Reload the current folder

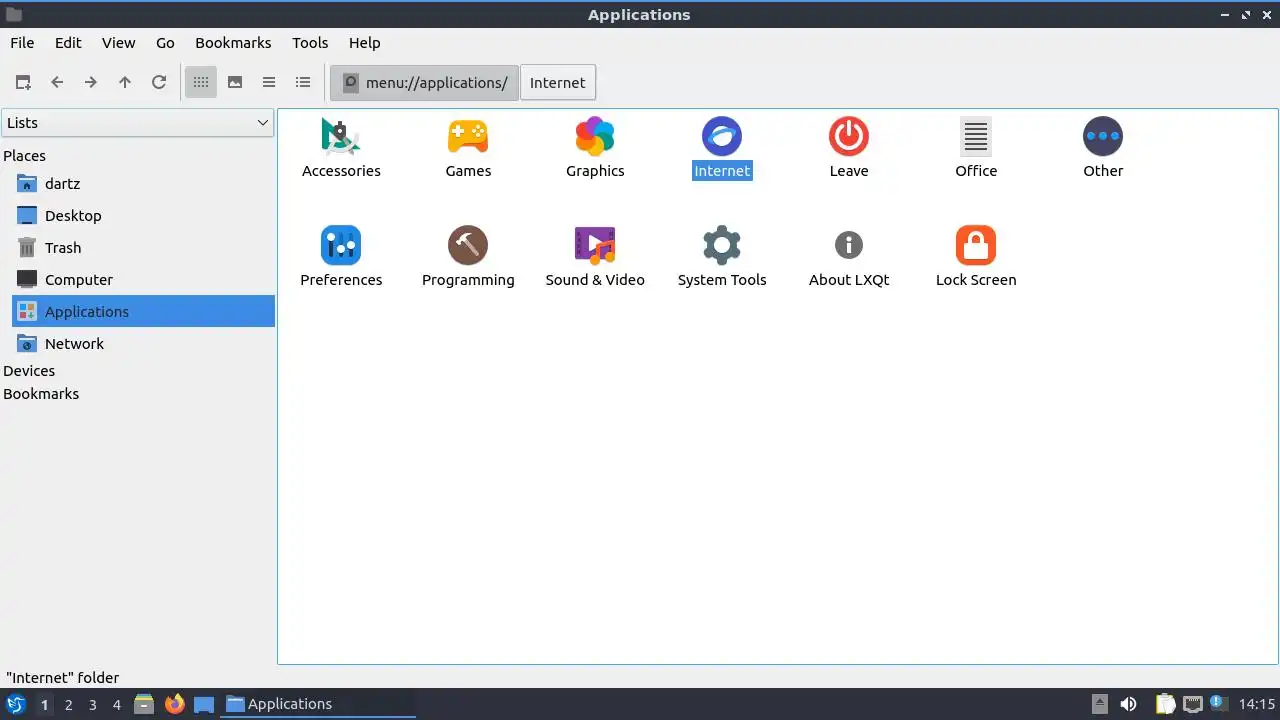coord(159,82)
